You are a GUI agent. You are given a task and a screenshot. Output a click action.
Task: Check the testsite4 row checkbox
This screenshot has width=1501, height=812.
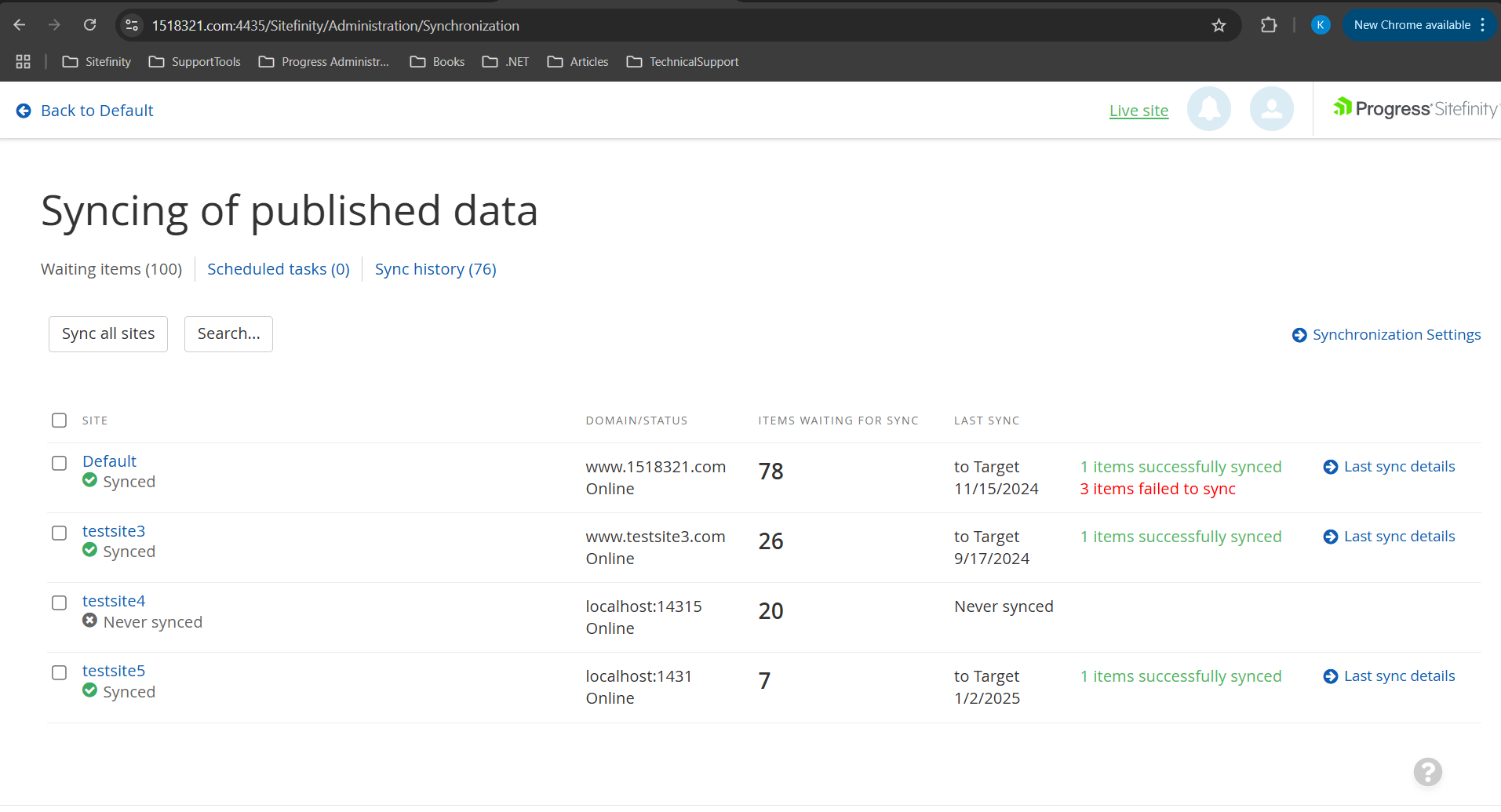[x=59, y=603]
